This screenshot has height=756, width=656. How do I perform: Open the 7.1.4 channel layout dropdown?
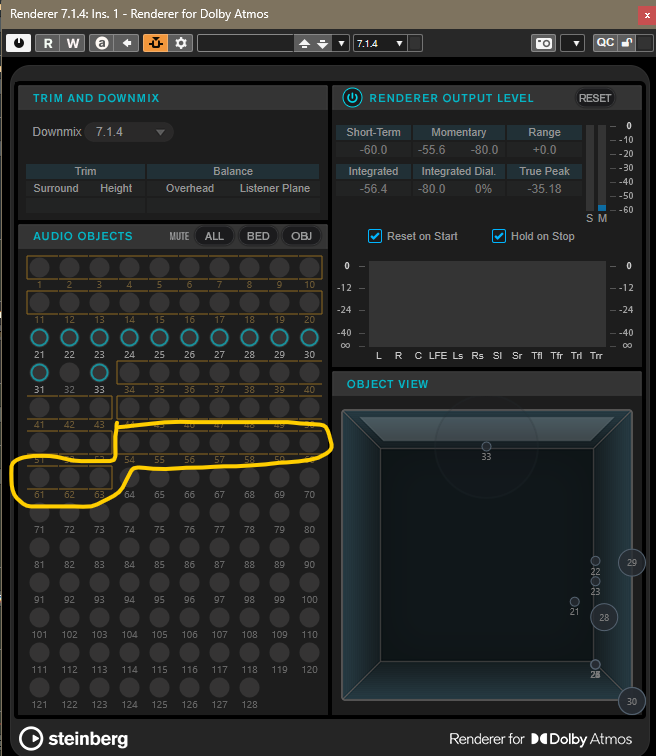(x=380, y=43)
